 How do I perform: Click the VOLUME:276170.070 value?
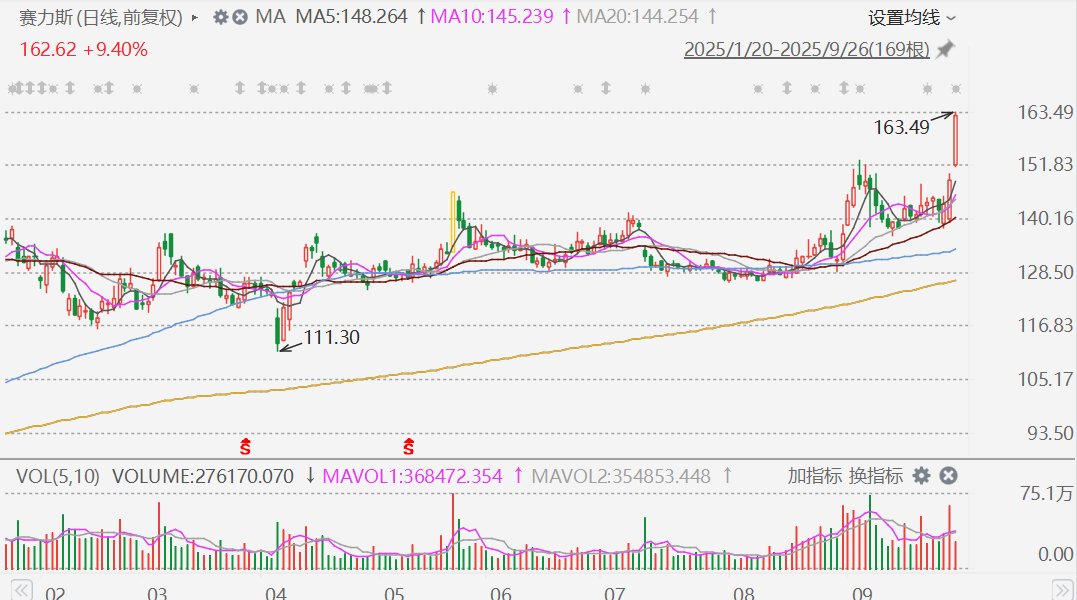pos(203,476)
